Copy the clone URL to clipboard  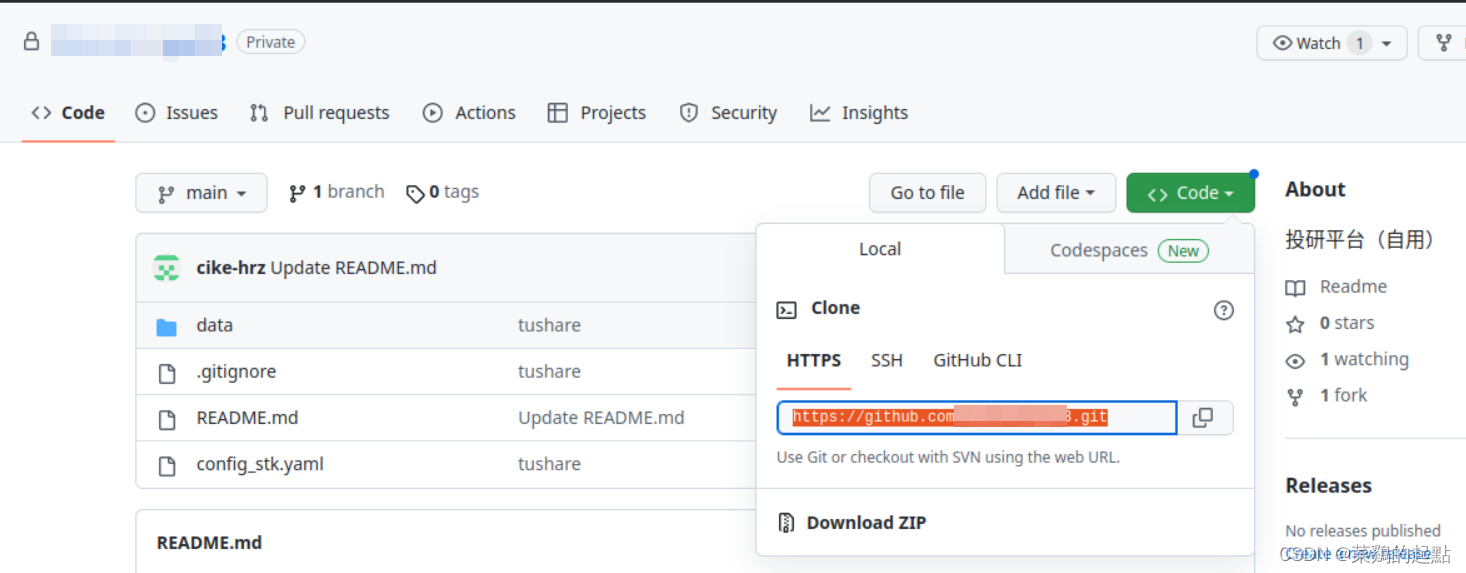(1203, 418)
